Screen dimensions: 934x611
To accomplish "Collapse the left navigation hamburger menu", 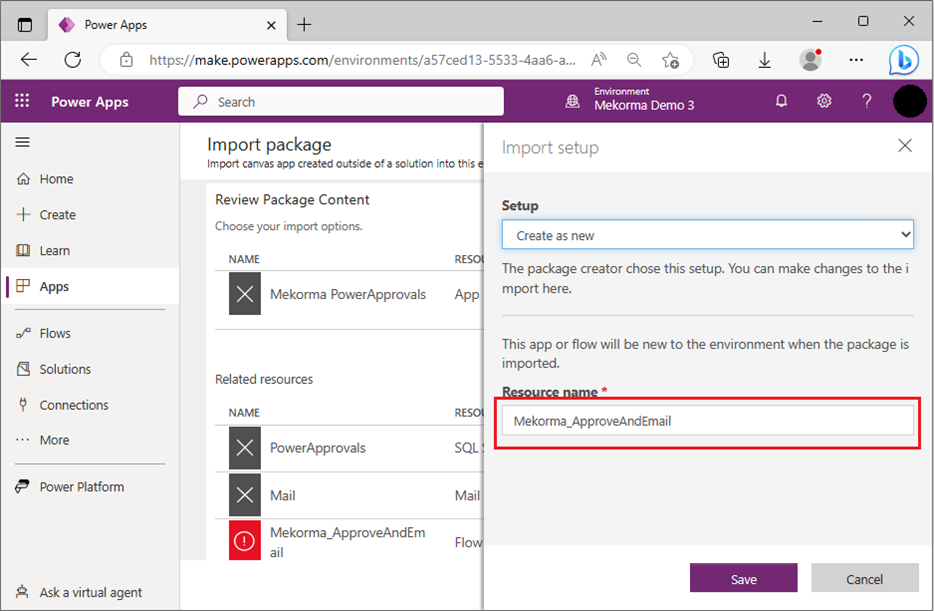I will (22, 143).
